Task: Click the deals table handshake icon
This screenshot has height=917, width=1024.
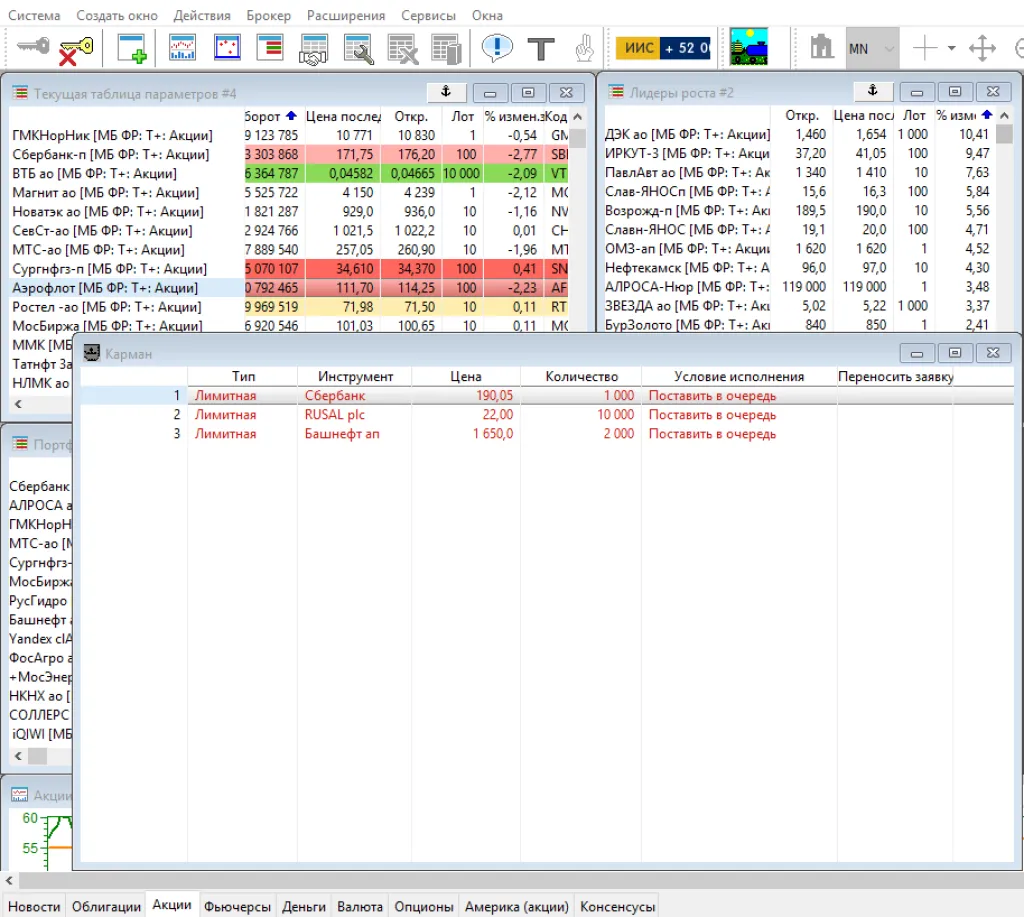Action: 315,48
